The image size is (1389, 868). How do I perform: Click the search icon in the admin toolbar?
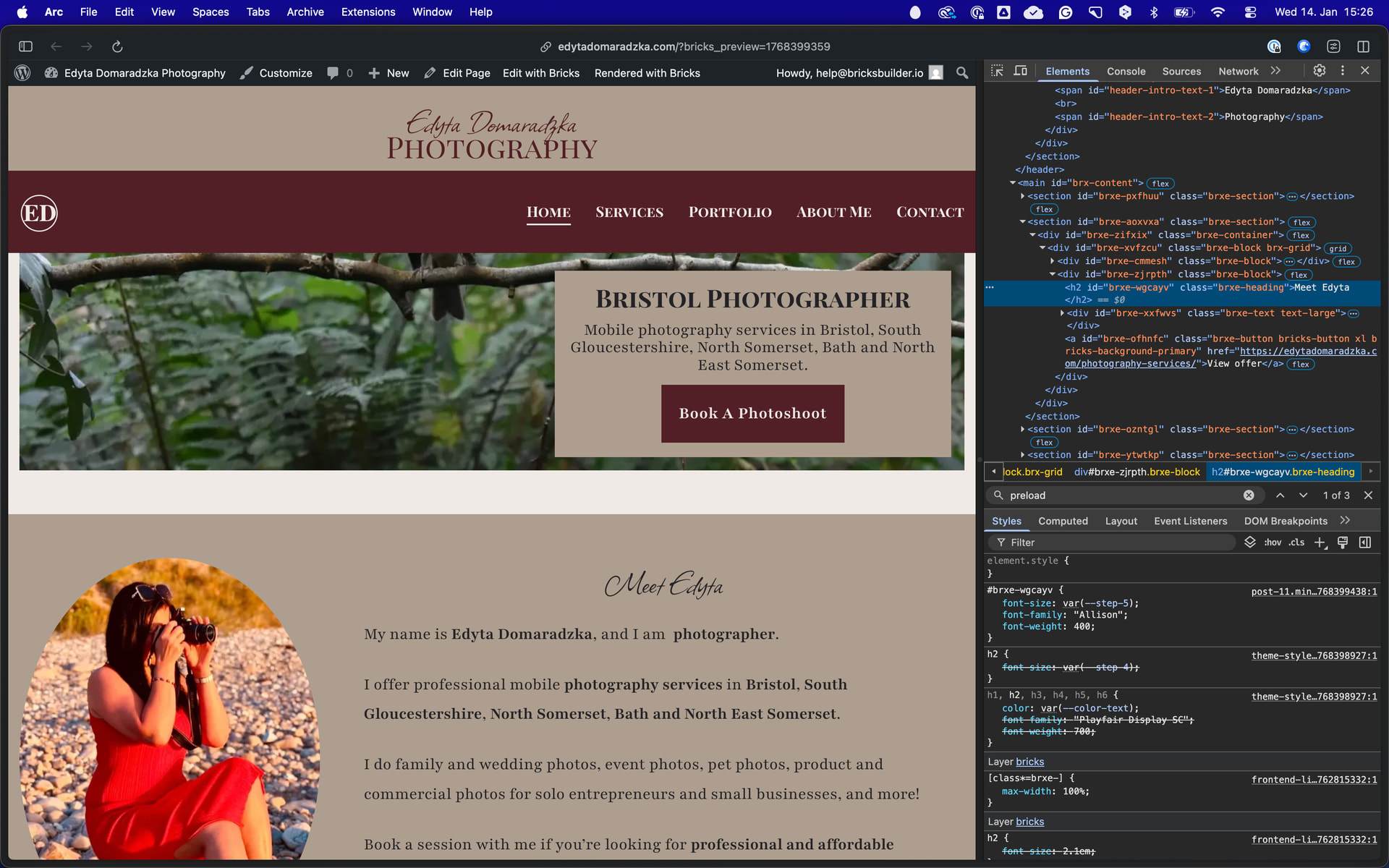(x=961, y=72)
